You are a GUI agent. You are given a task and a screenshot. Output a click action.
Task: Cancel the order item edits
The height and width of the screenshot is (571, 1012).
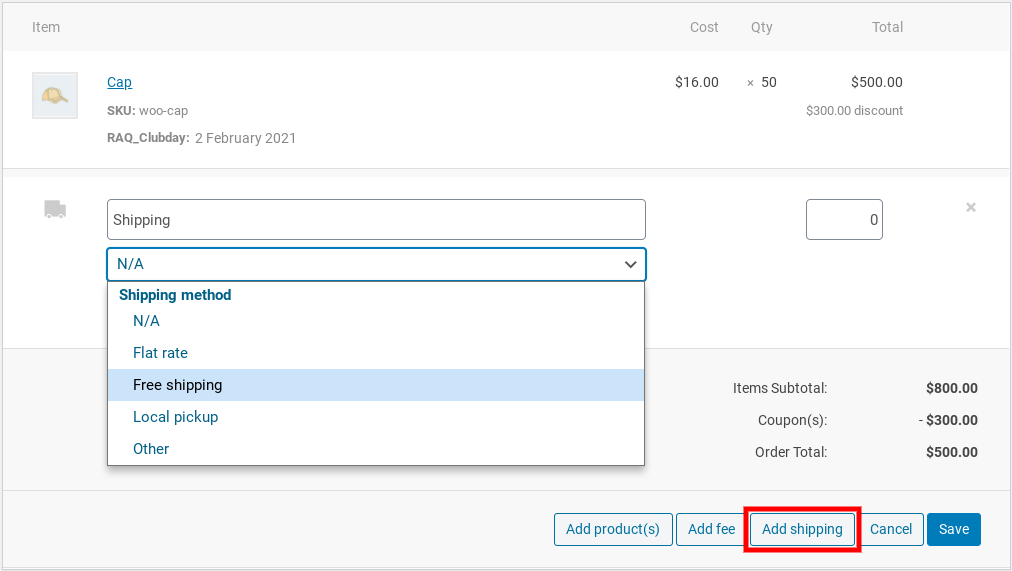(x=891, y=529)
